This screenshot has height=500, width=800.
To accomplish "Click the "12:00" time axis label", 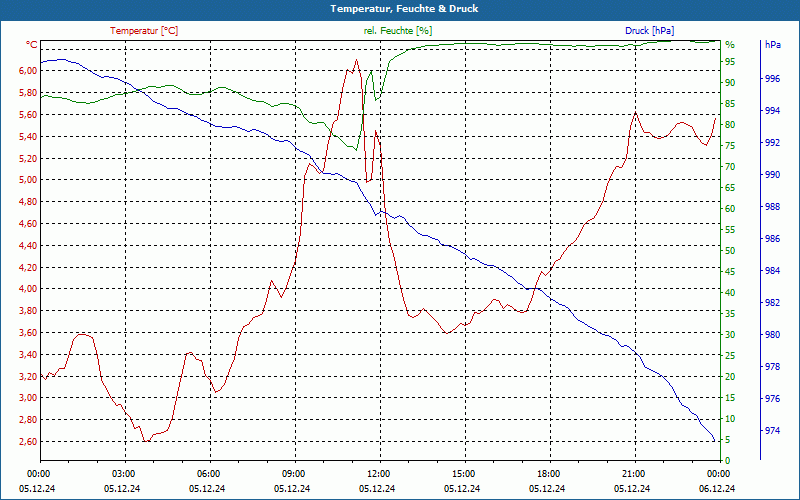I will pyautogui.click(x=379, y=473).
